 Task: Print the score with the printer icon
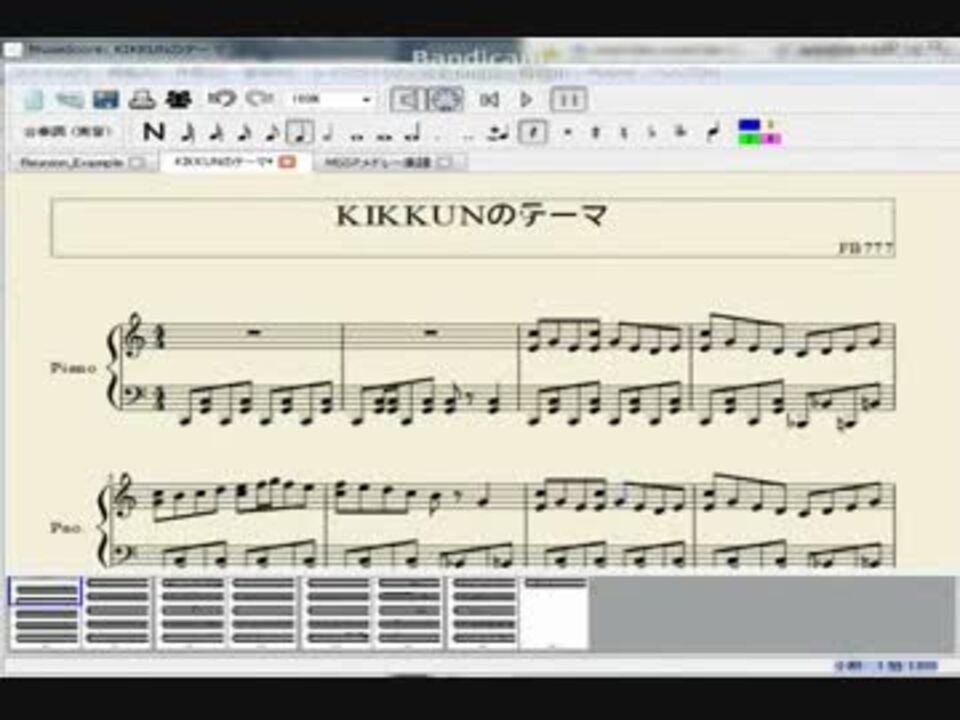[x=141, y=100]
